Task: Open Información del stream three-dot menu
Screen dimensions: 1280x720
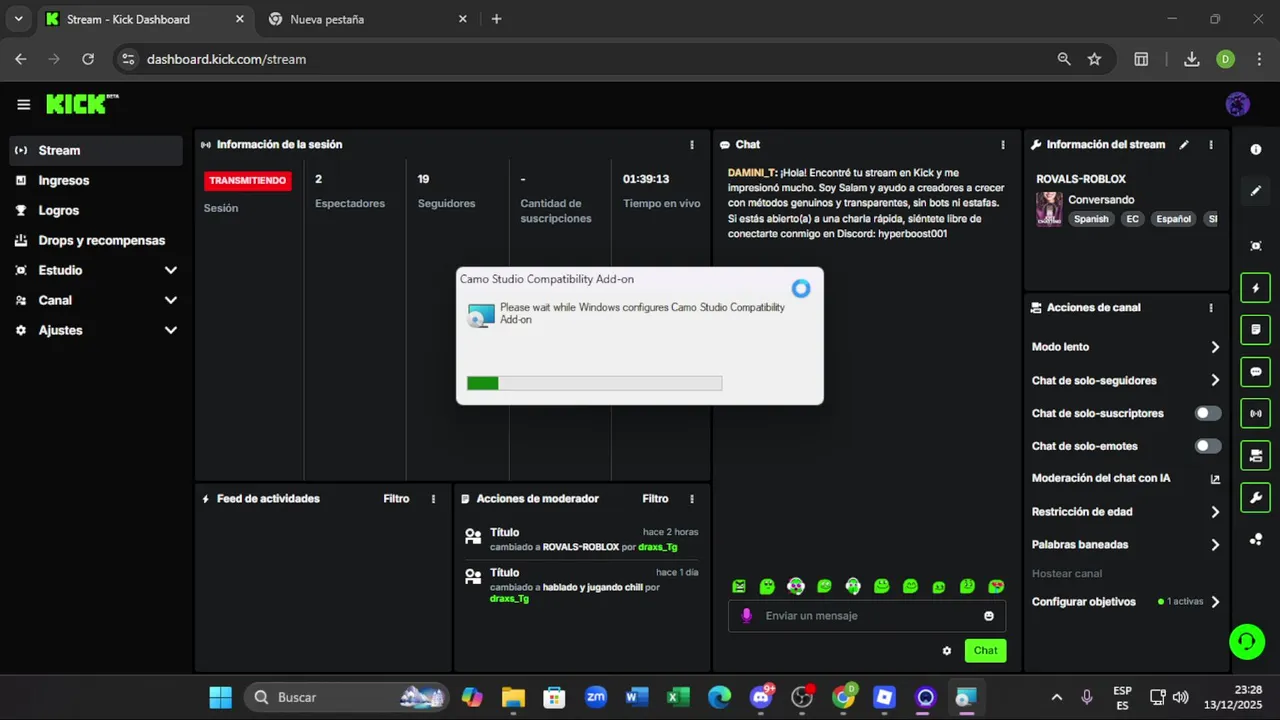Action: (1211, 145)
